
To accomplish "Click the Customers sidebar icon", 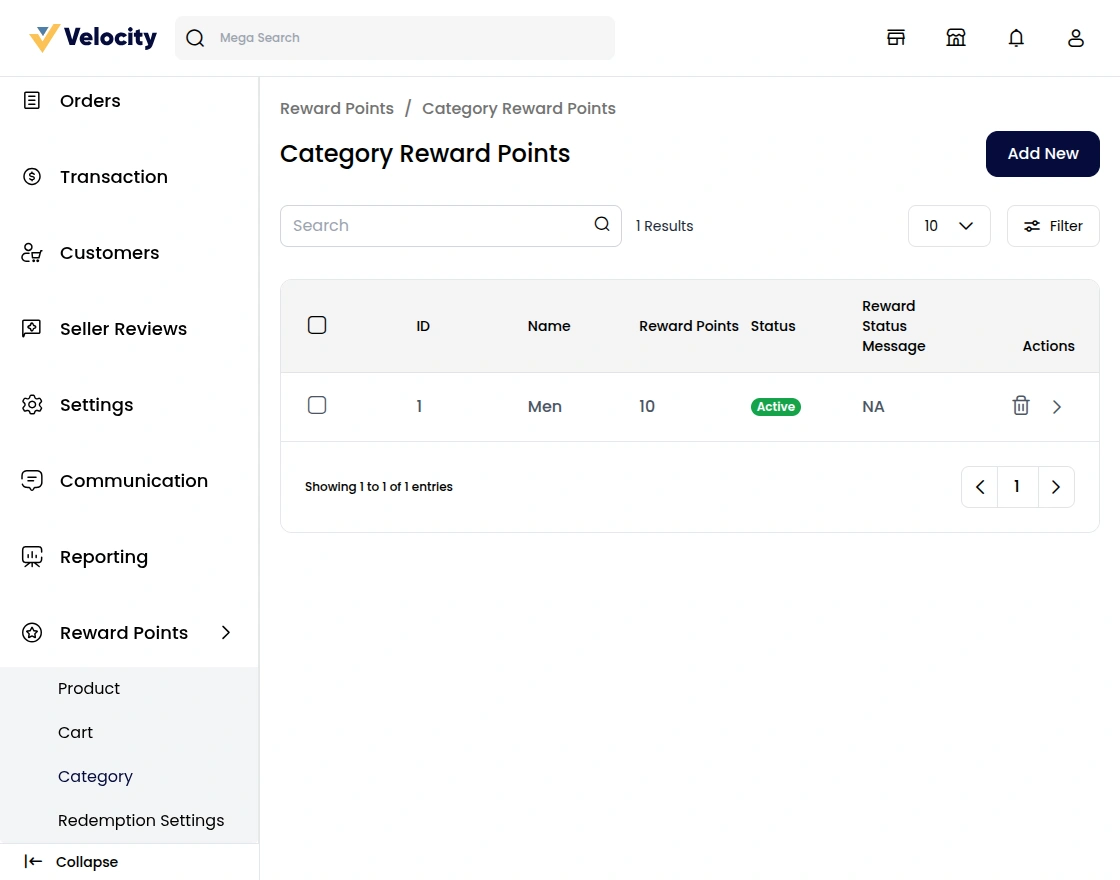I will click(x=31, y=253).
